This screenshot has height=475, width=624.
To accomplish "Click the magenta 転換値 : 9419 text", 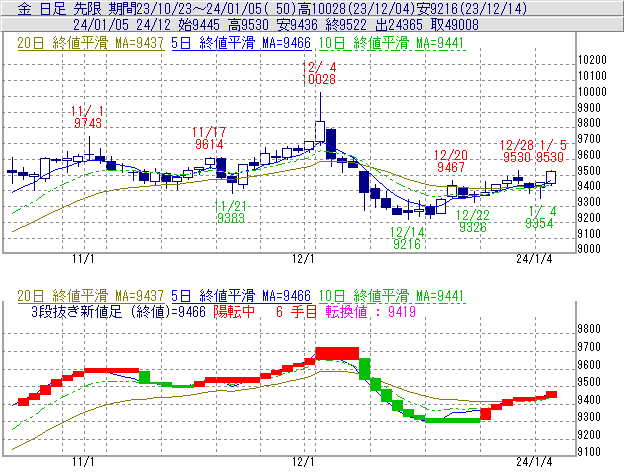I will pos(370,312).
